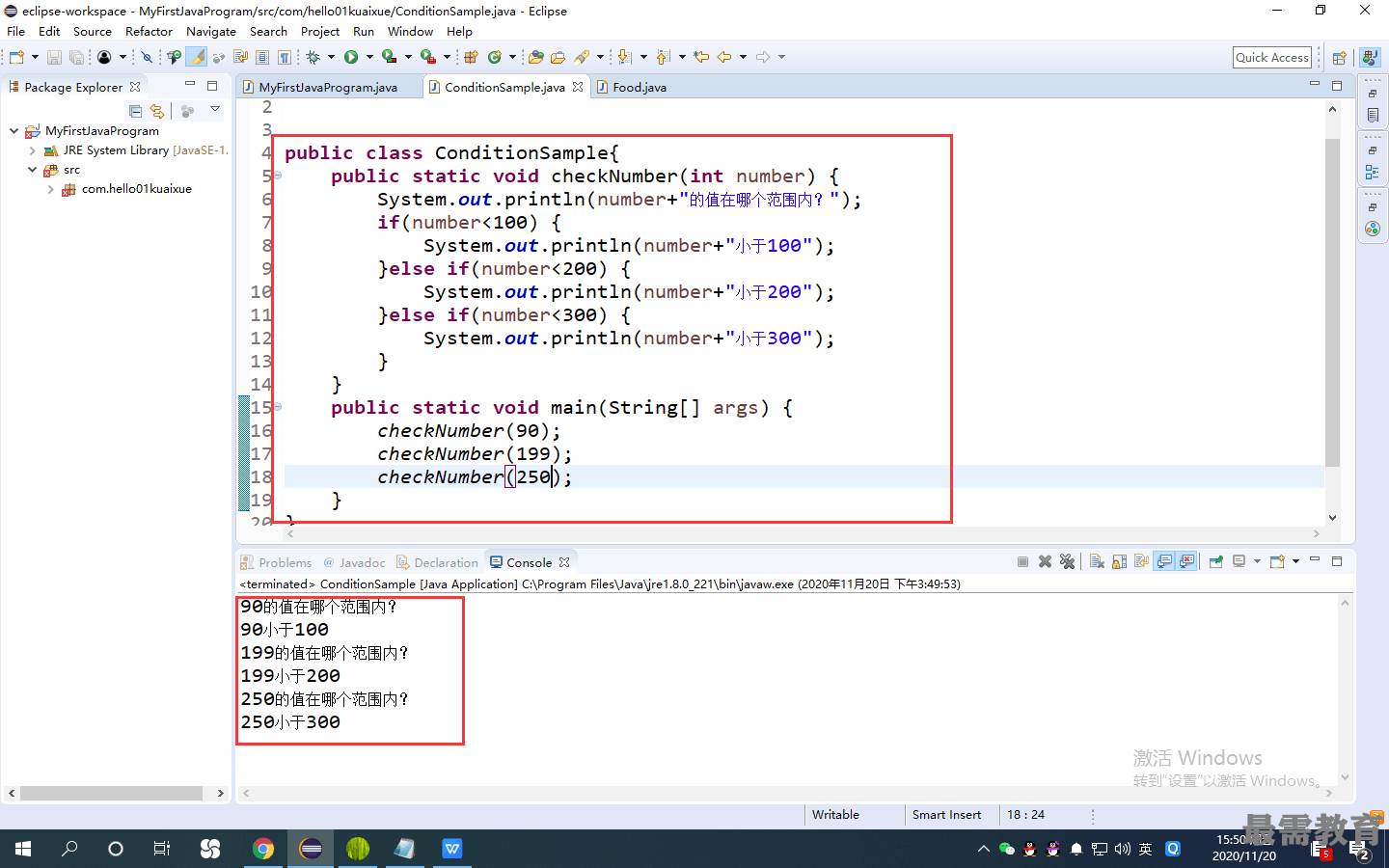The image size is (1389, 868).
Task: Click the New Java Class icon
Action: click(x=495, y=57)
